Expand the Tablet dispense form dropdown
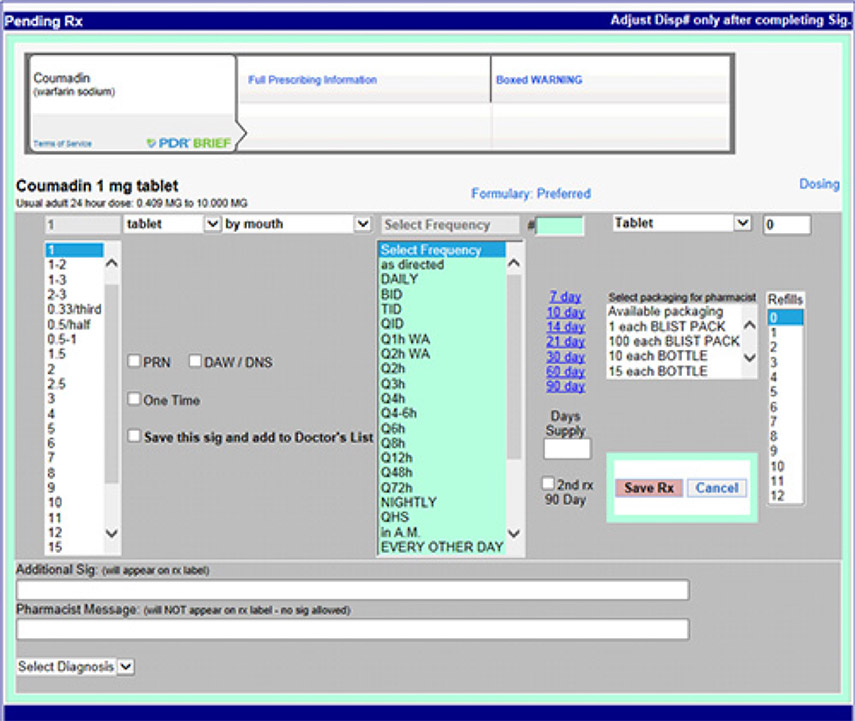This screenshot has height=721, width=855. [x=742, y=223]
